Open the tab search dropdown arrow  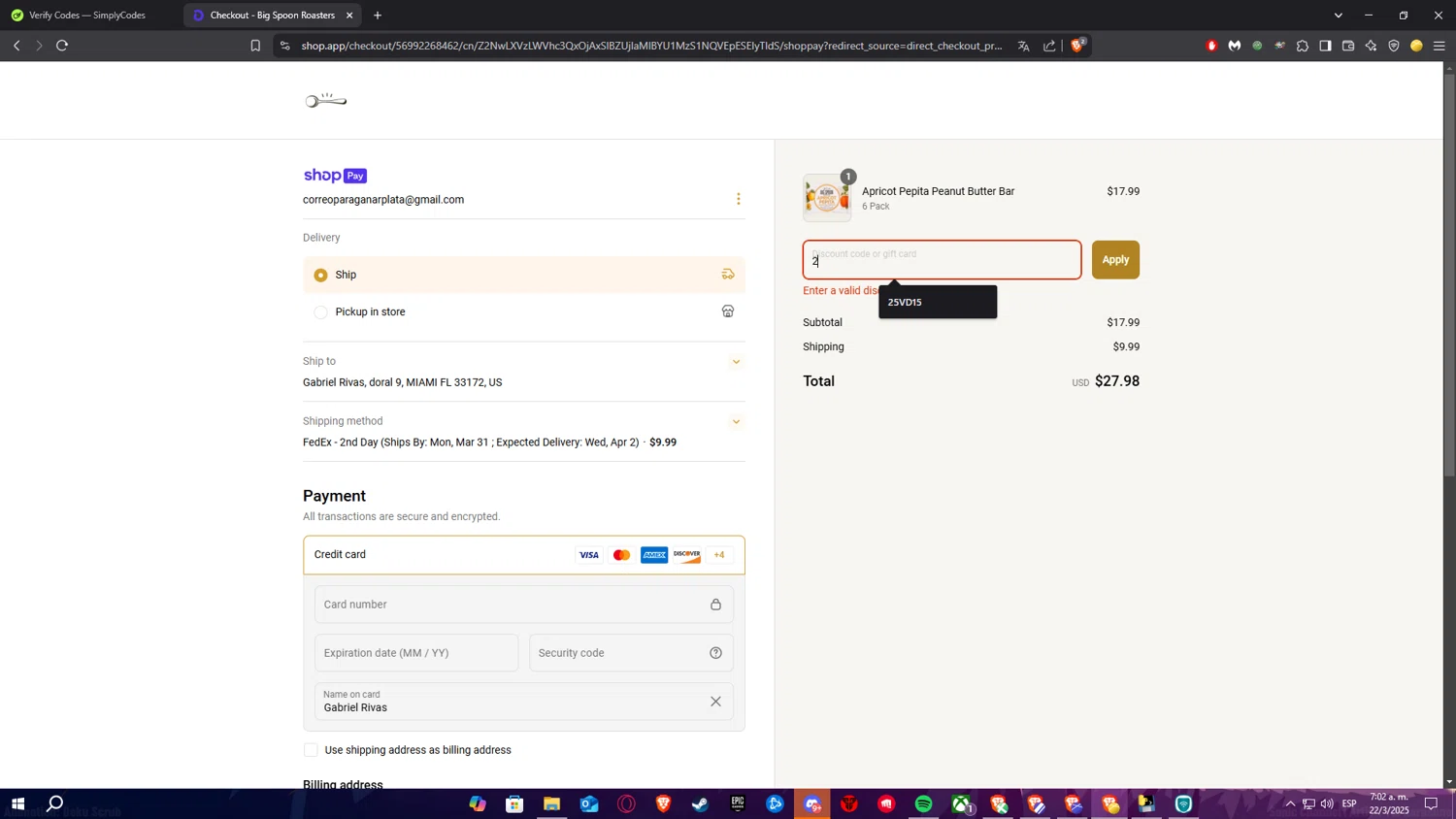pyautogui.click(x=1338, y=16)
